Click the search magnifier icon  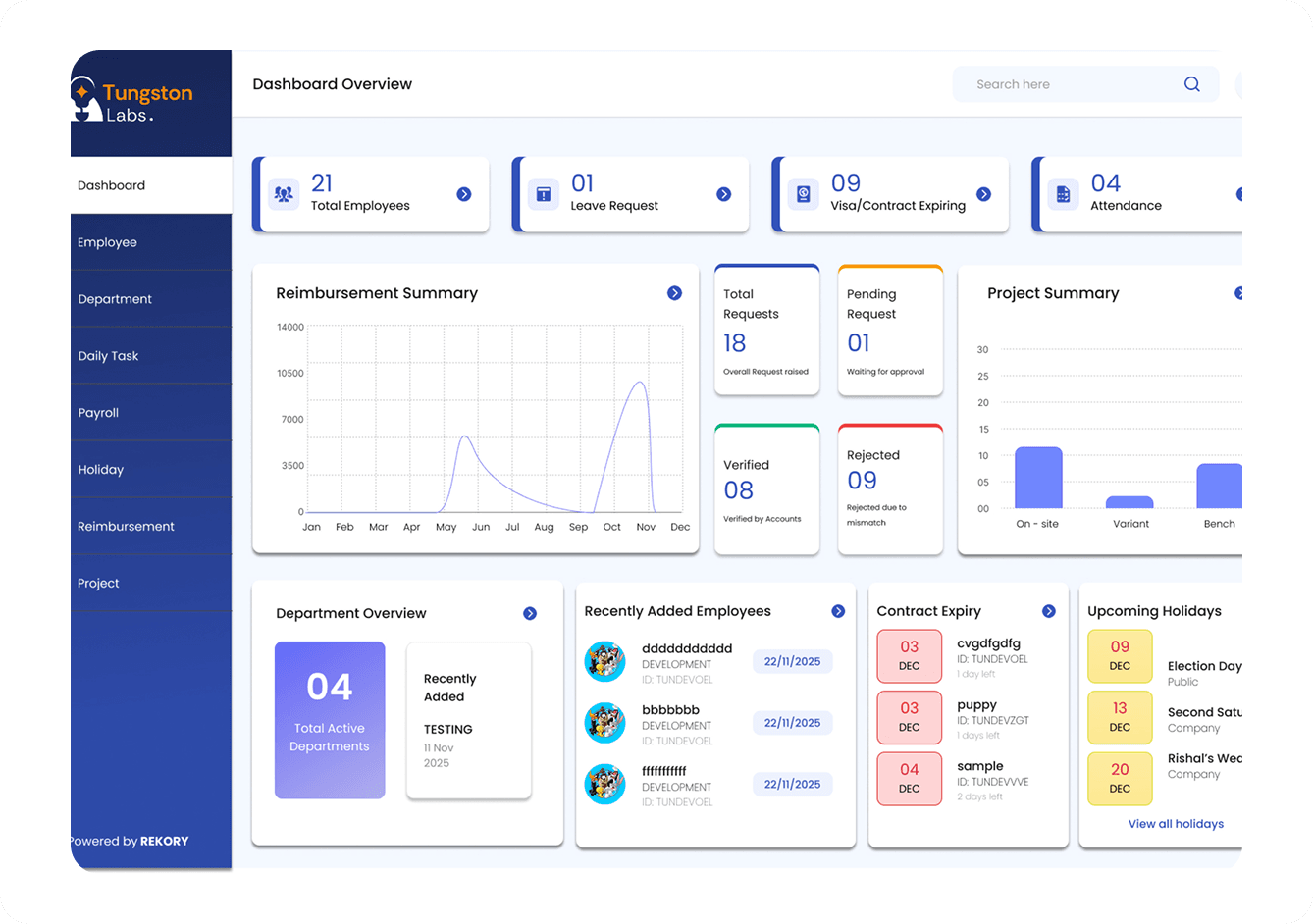tap(1191, 84)
